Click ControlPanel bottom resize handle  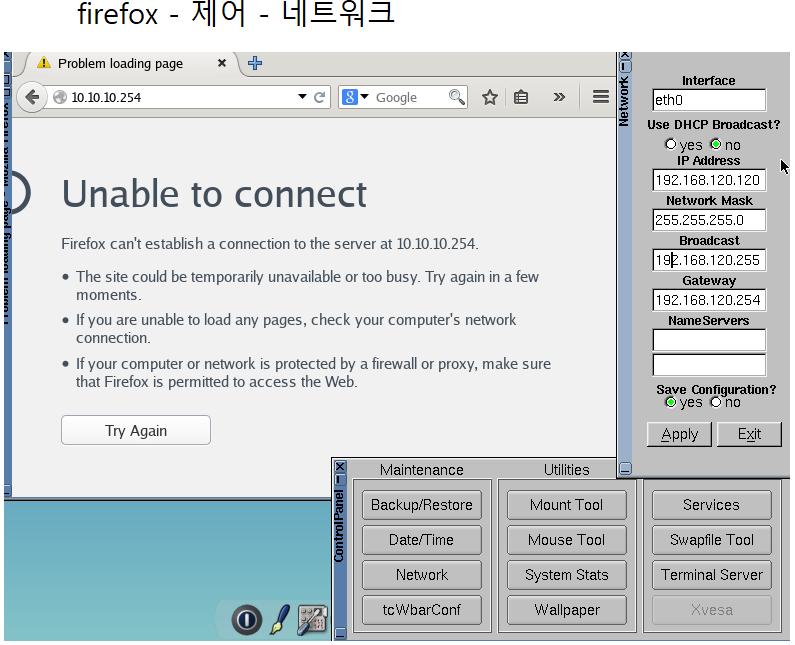341,633
